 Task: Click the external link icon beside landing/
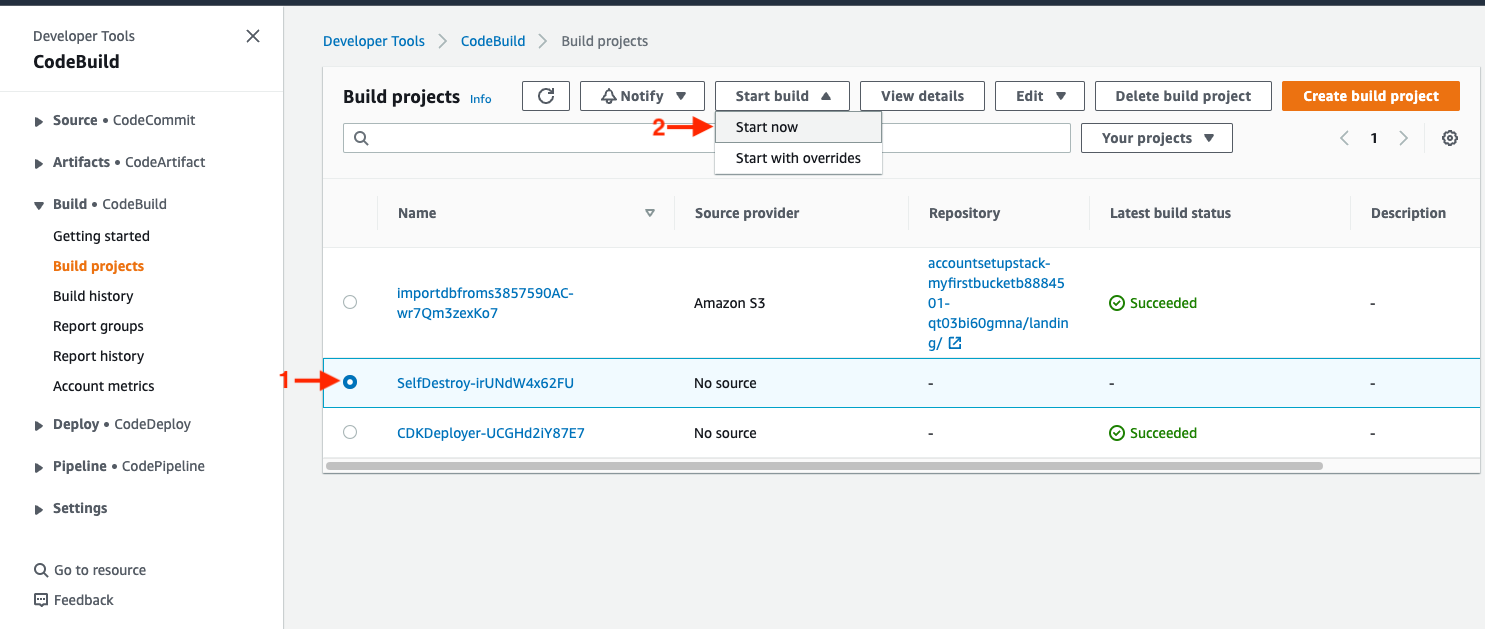click(955, 343)
